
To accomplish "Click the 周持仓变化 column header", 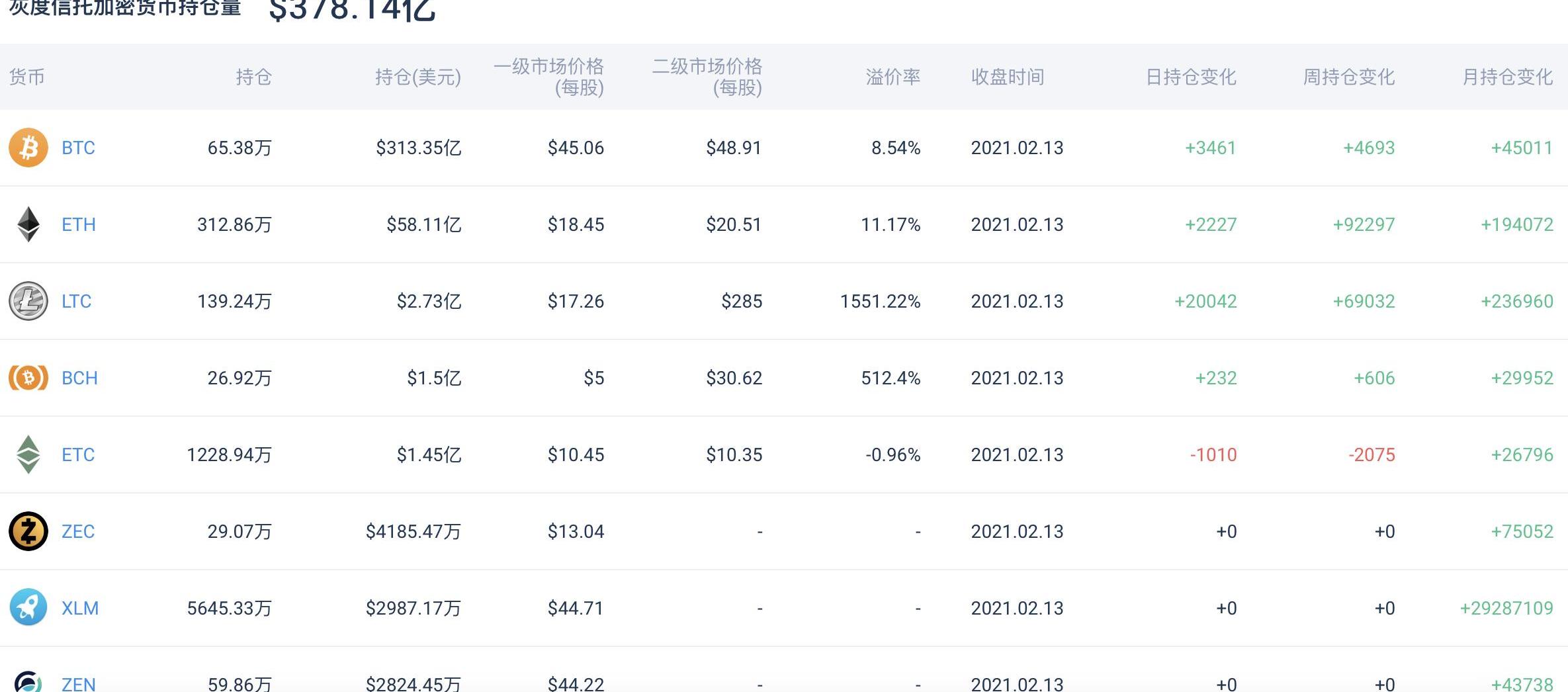I will coord(1348,77).
